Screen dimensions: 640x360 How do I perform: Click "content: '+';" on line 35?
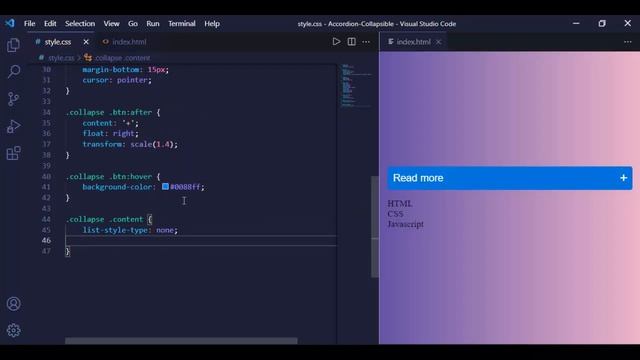click(110, 123)
